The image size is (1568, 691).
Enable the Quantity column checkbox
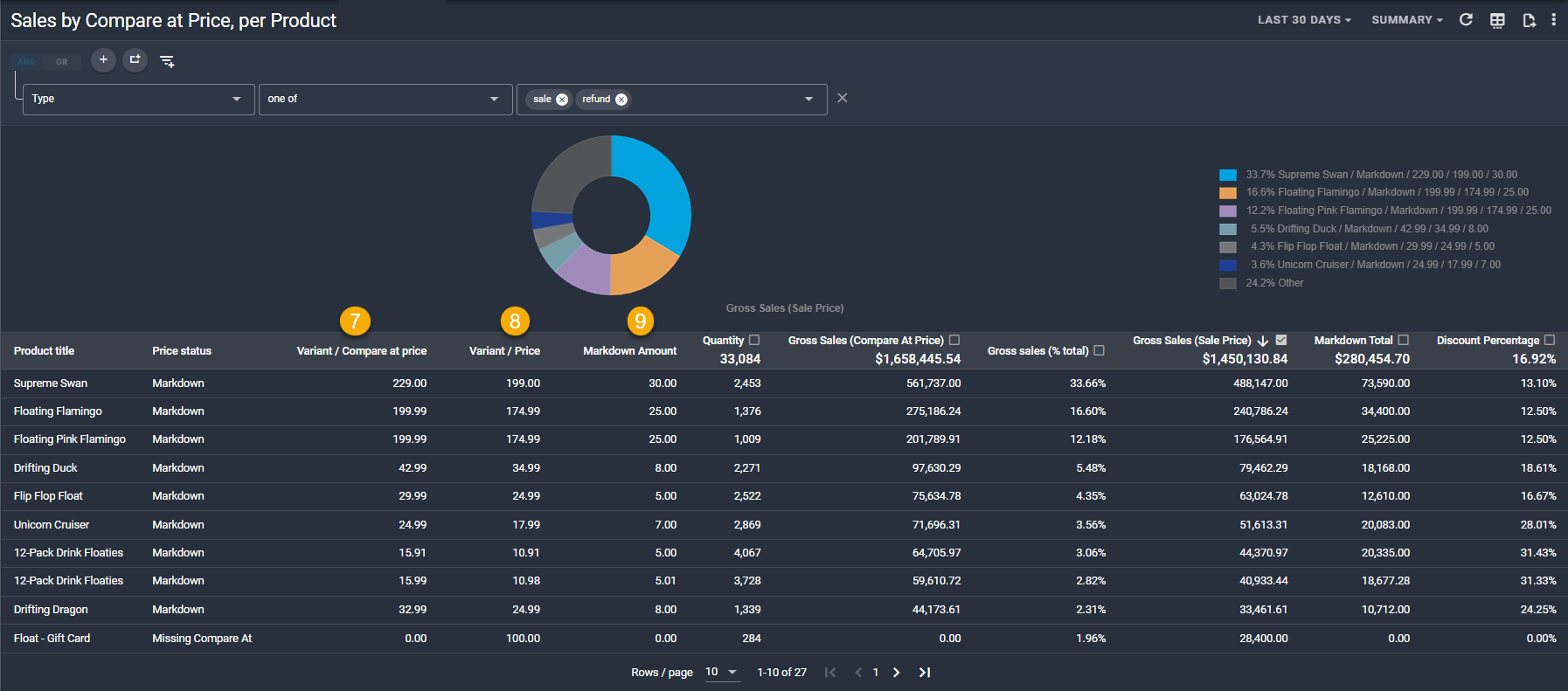(754, 340)
